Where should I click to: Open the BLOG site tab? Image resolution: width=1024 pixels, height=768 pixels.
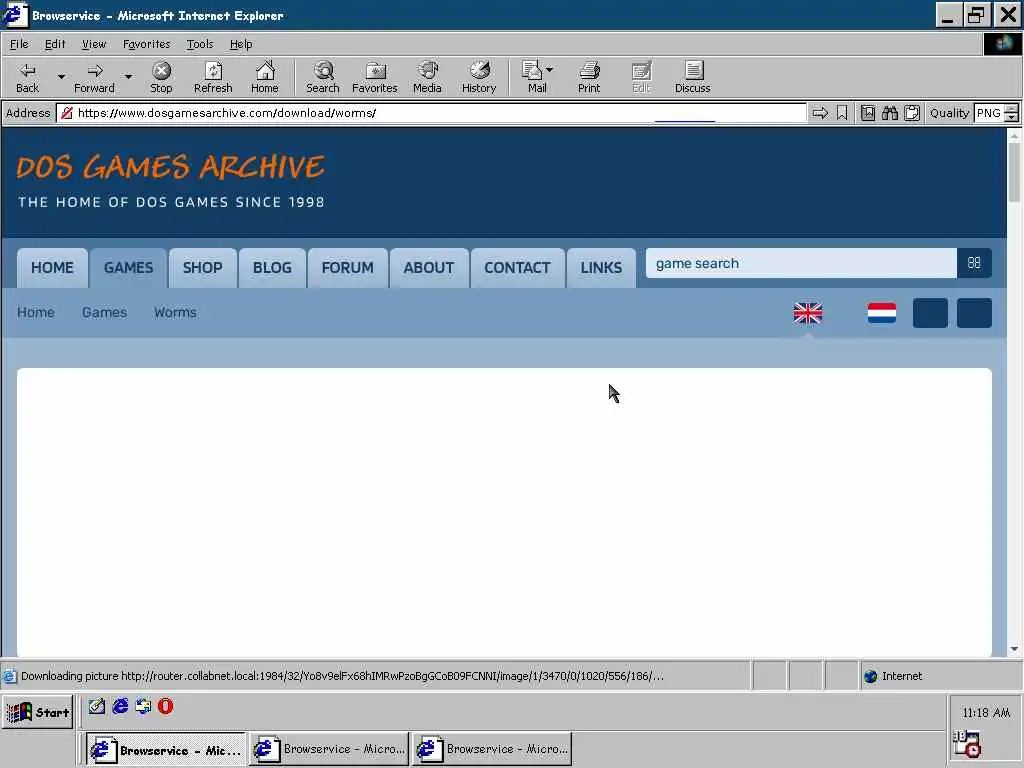click(x=272, y=268)
